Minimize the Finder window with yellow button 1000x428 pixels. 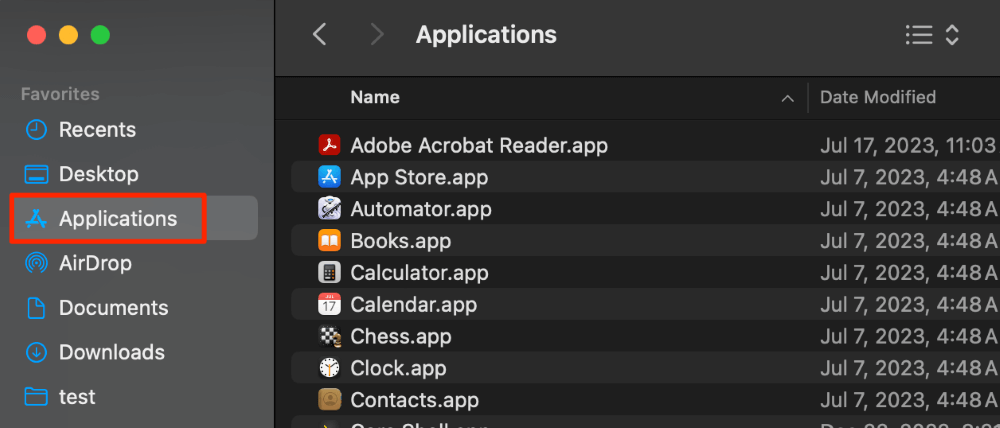[68, 34]
